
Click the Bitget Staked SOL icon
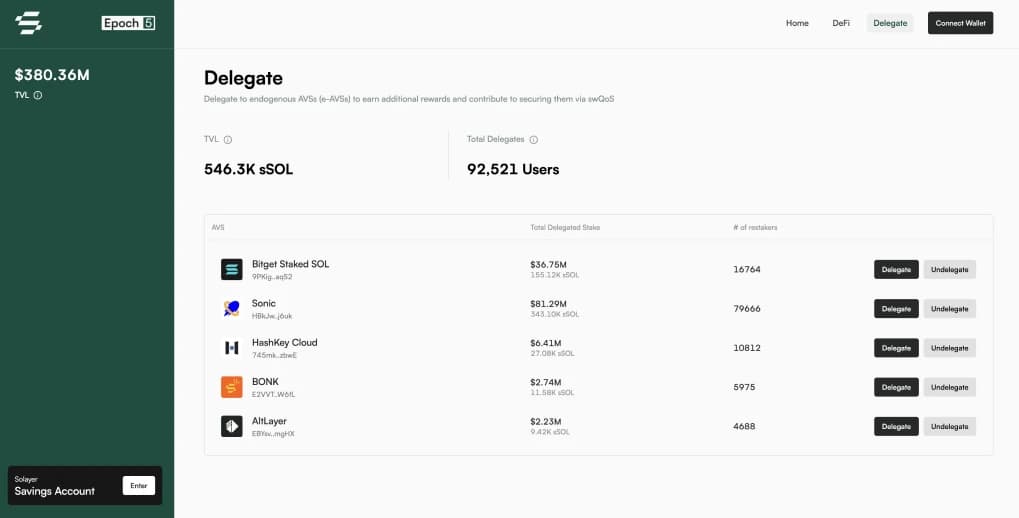(x=232, y=269)
